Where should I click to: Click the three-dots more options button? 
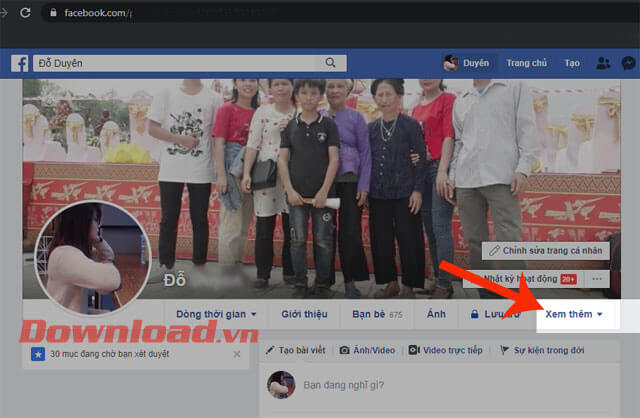(597, 279)
